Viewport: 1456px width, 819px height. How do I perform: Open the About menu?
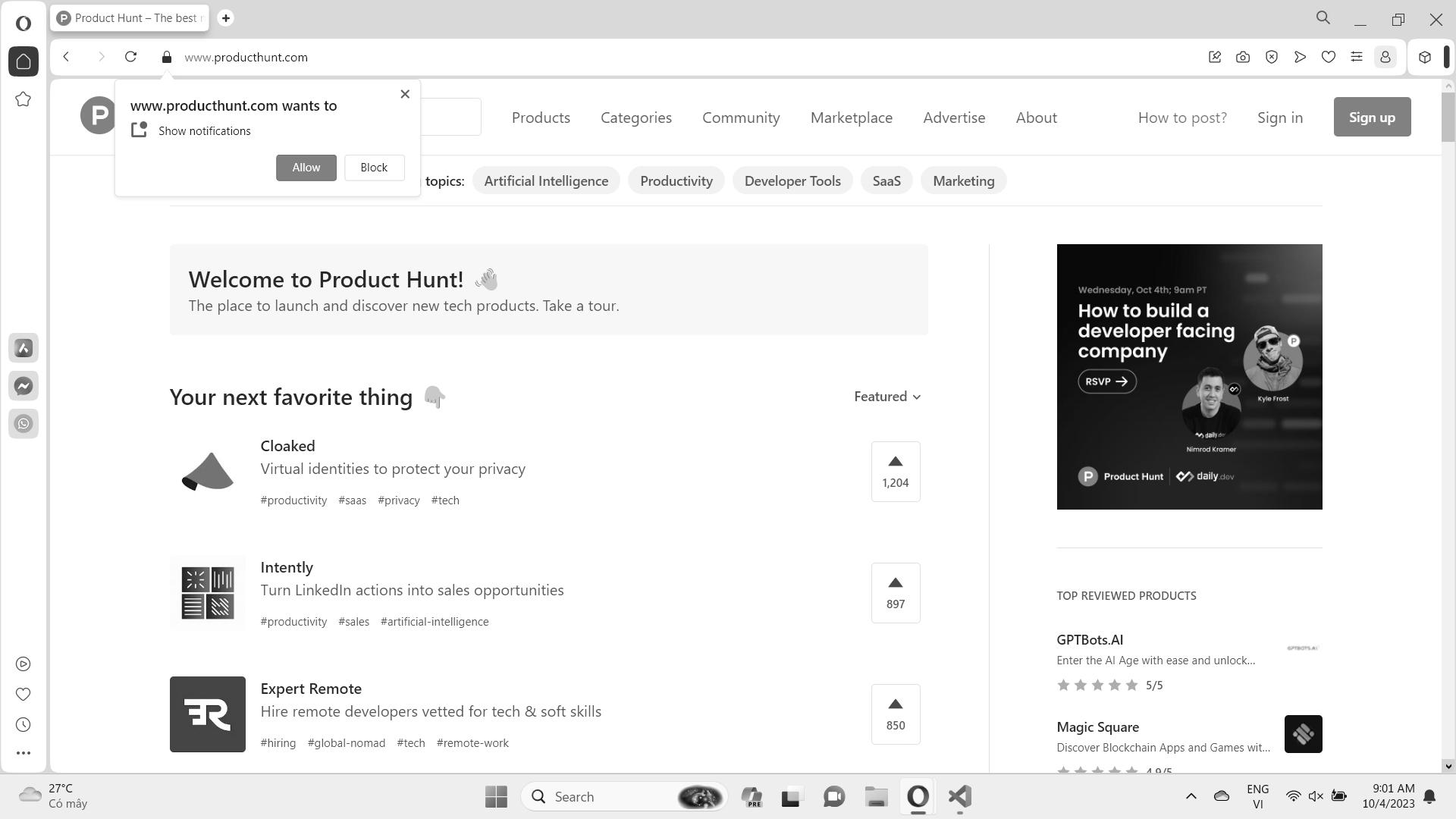pyautogui.click(x=1037, y=118)
